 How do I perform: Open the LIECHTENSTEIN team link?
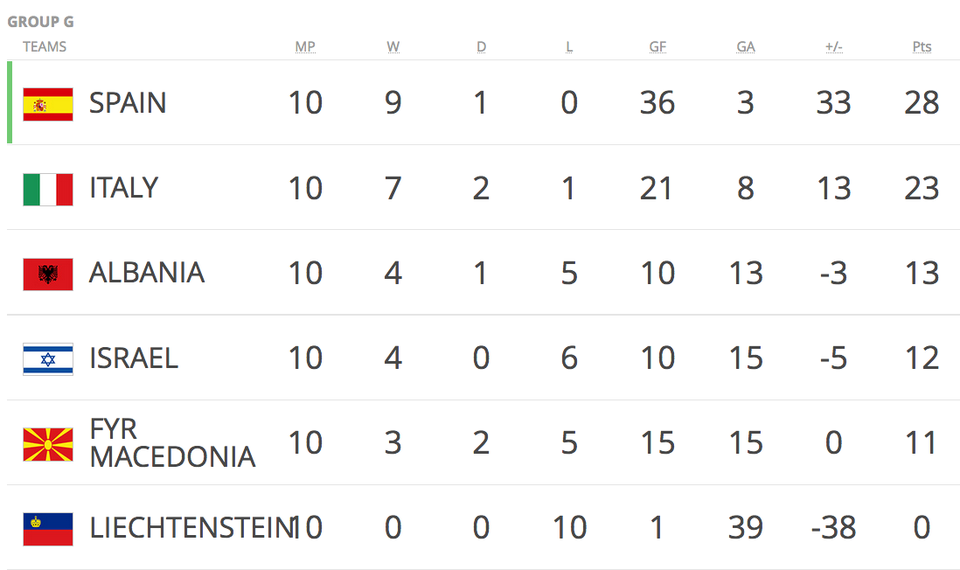coord(190,528)
